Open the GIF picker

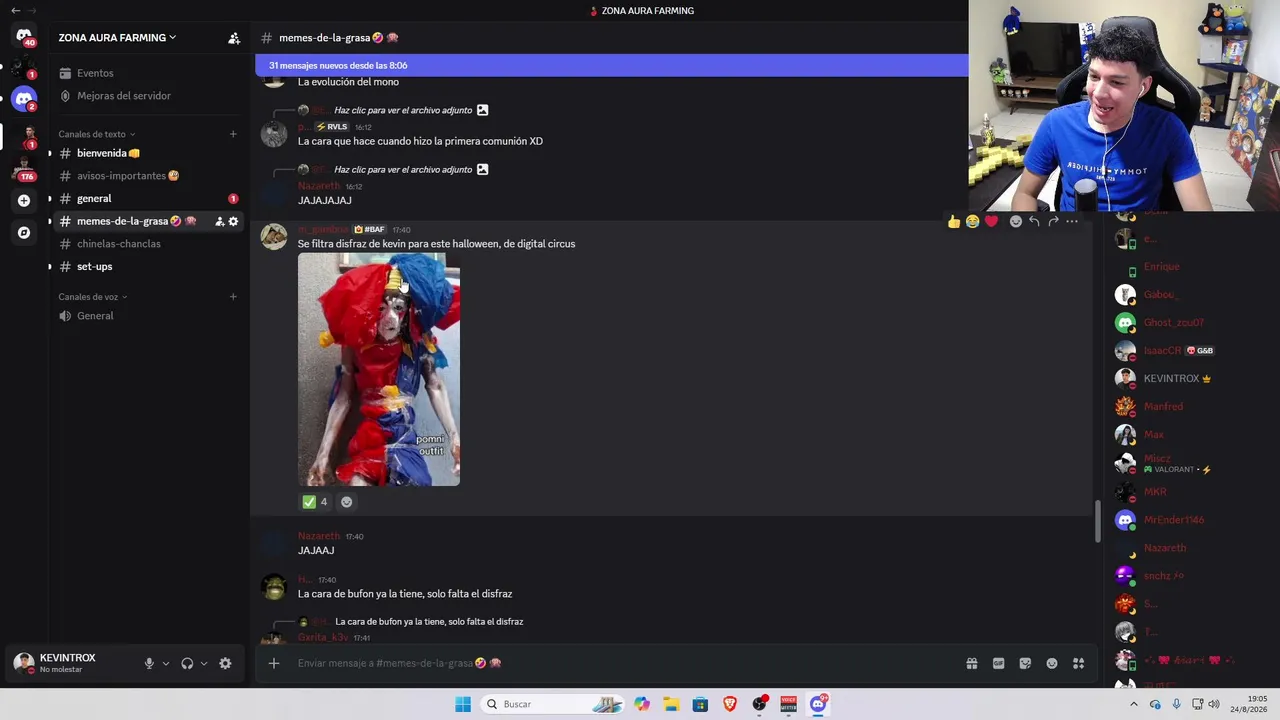(x=998, y=663)
